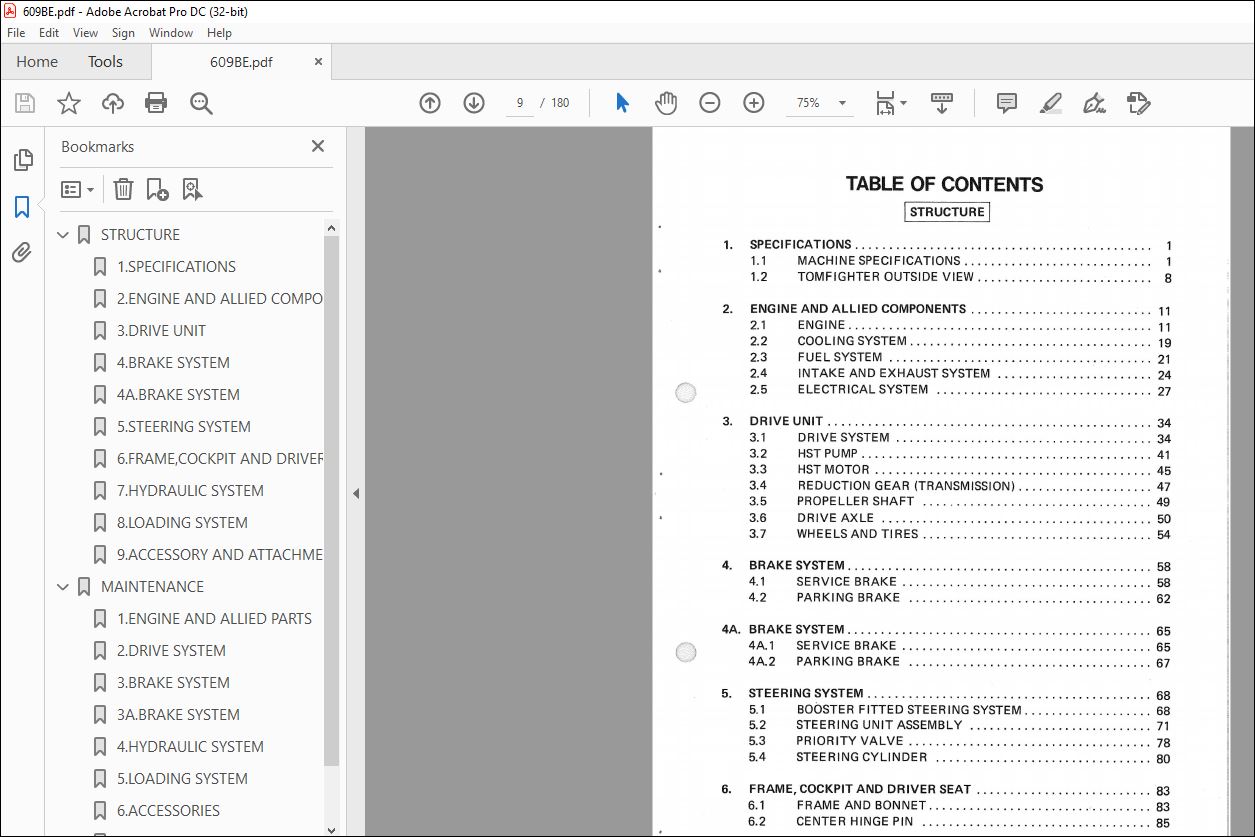Print the document
1255x837 pixels.
(x=156, y=103)
